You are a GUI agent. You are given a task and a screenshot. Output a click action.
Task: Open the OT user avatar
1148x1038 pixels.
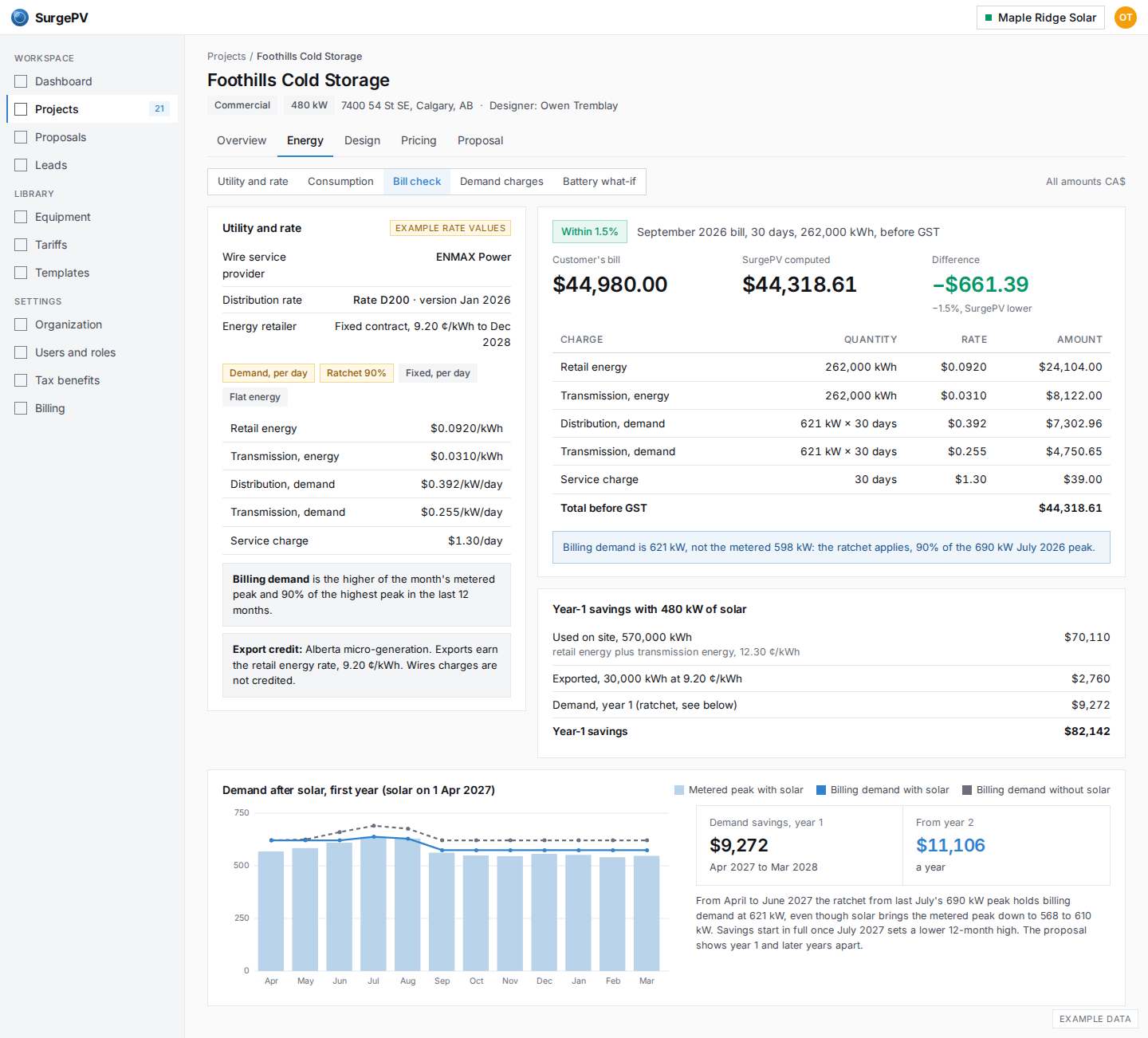tap(1126, 18)
